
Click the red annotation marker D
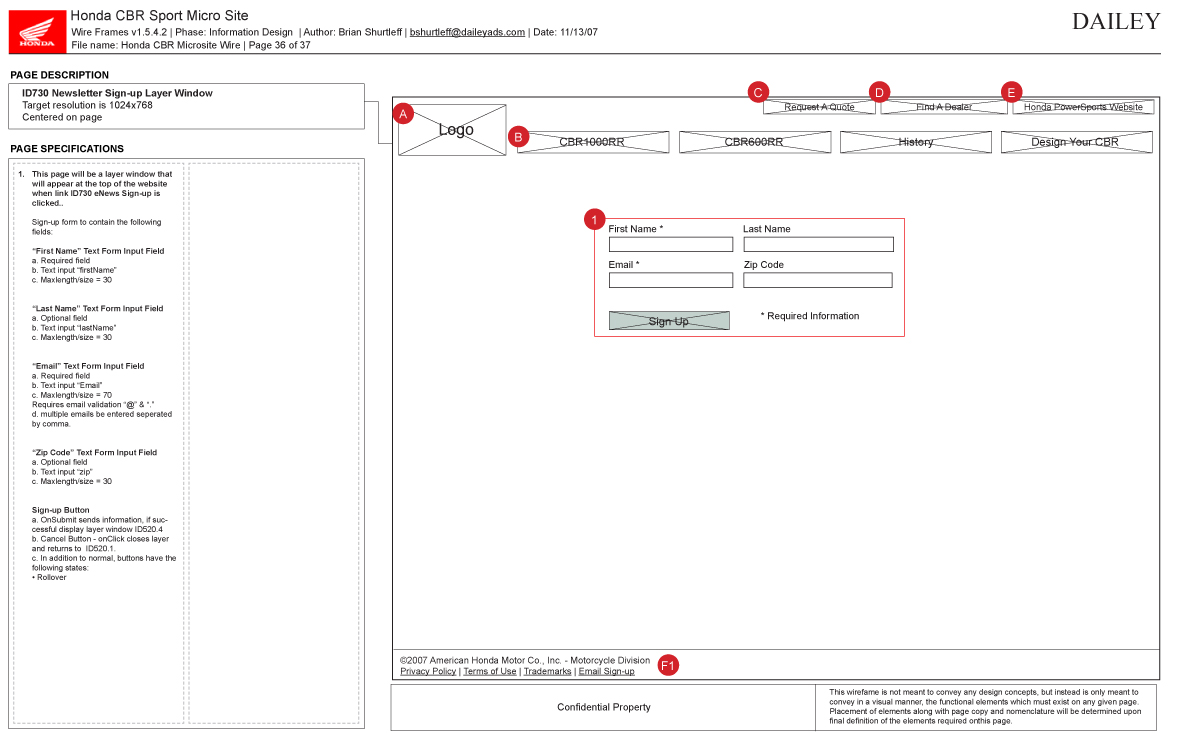click(x=879, y=92)
